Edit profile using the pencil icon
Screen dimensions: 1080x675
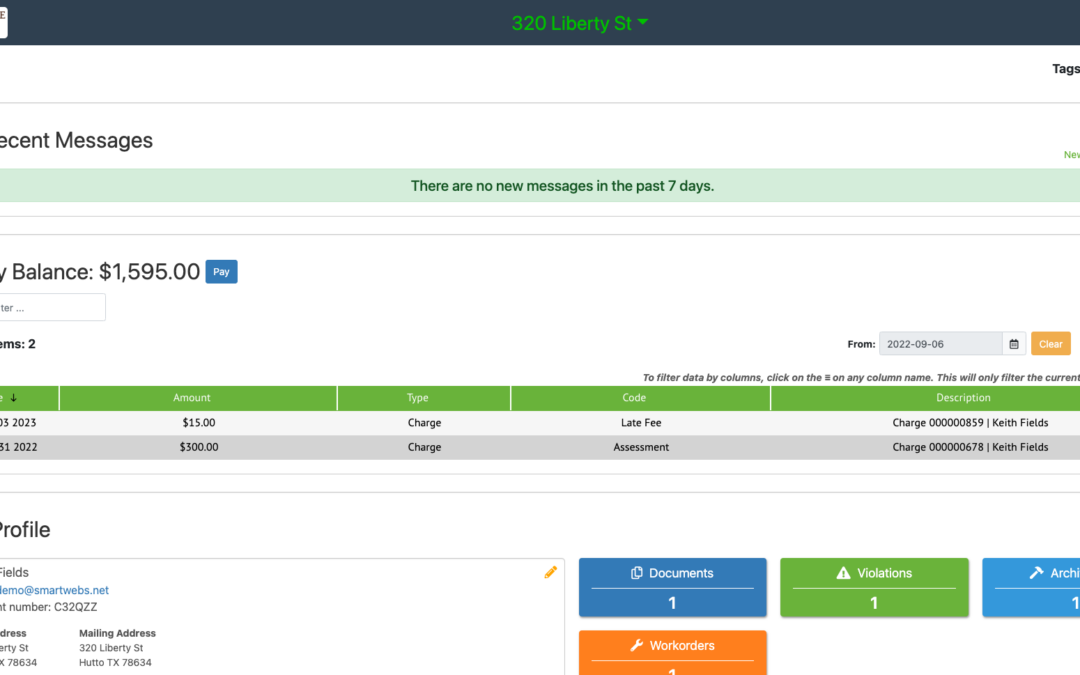point(550,572)
